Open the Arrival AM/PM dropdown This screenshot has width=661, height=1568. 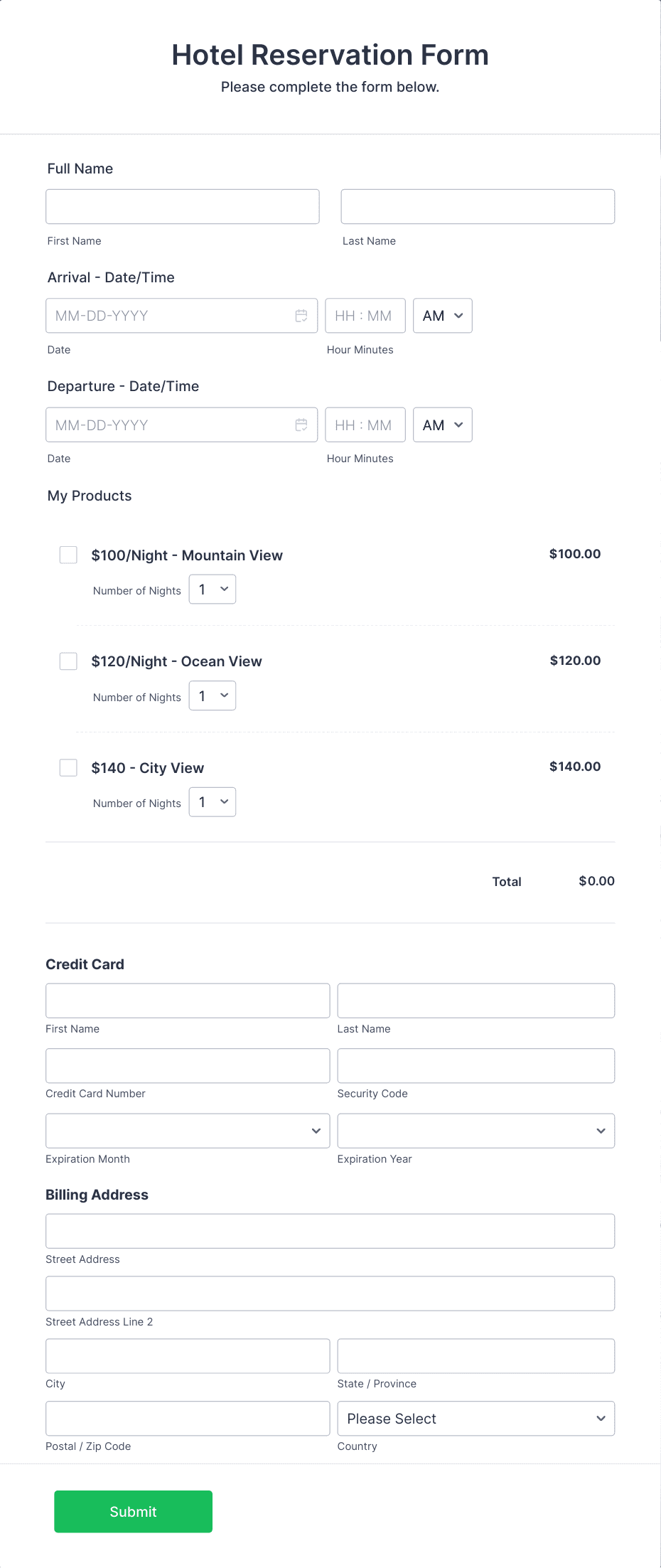[x=443, y=316]
